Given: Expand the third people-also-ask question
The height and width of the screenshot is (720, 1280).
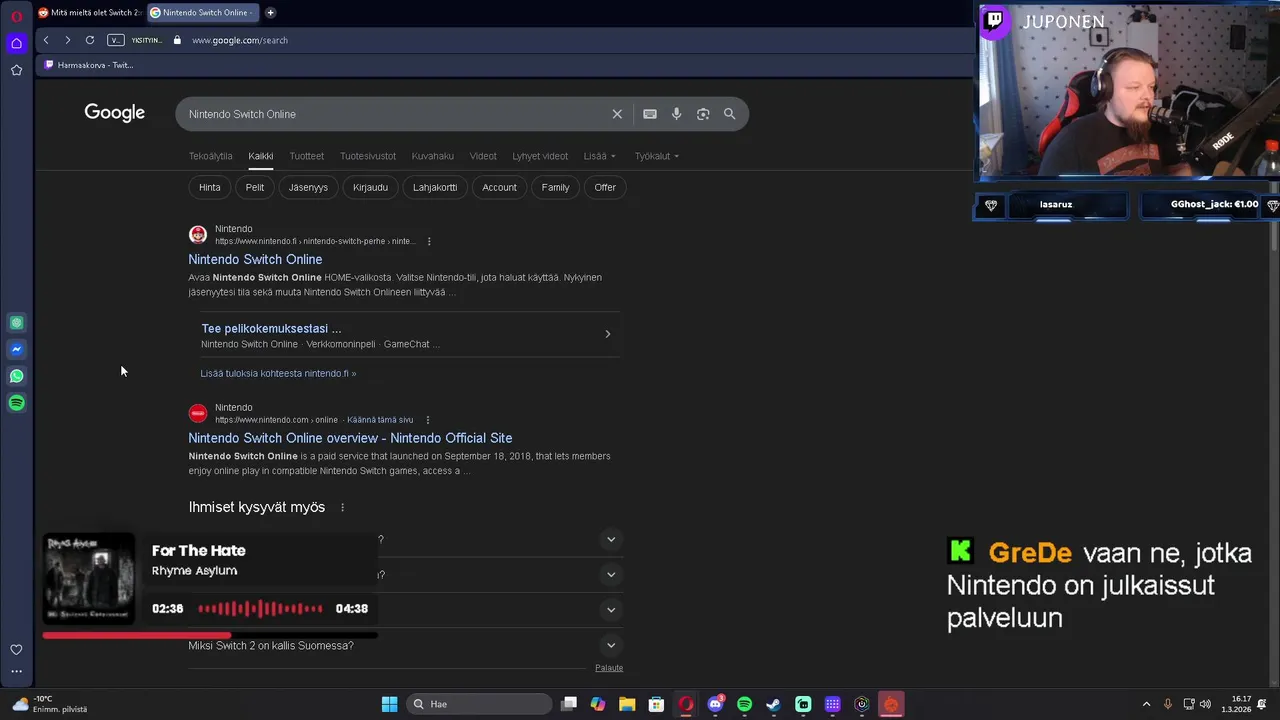Looking at the screenshot, I should (611, 609).
